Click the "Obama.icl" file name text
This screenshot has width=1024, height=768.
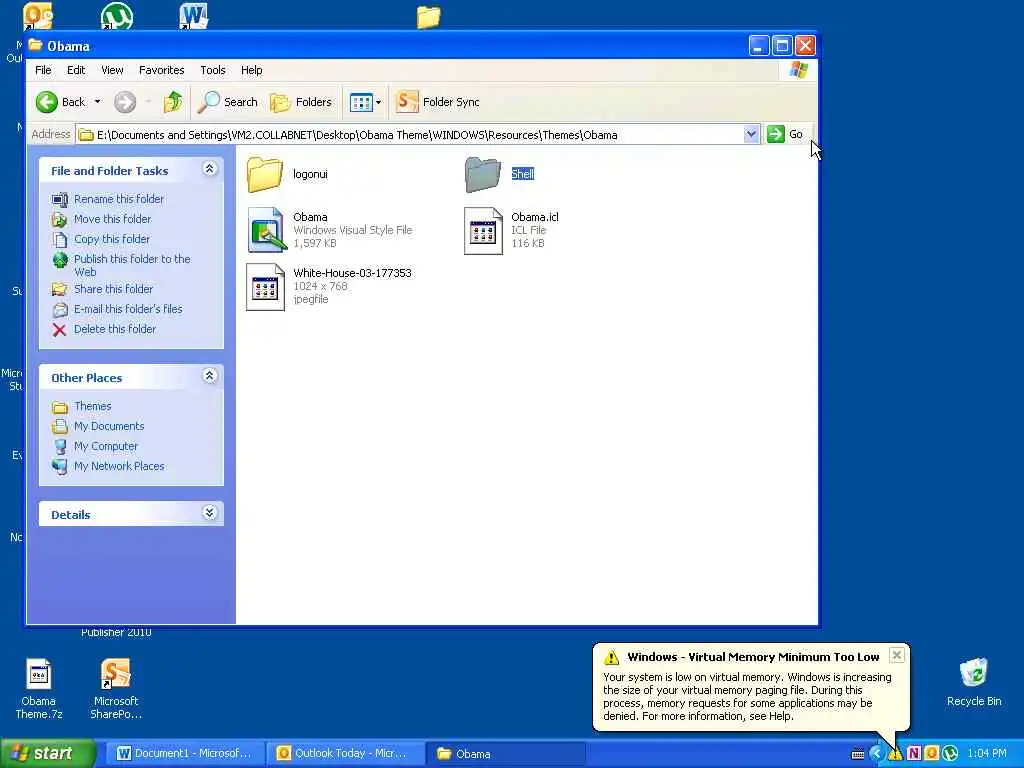(535, 217)
